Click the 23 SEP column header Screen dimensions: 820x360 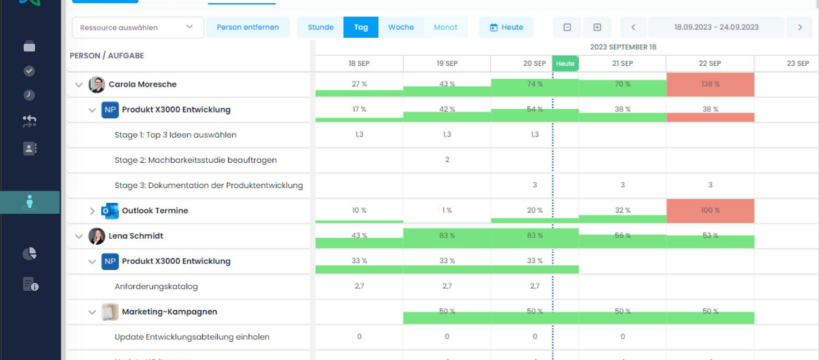coord(798,63)
